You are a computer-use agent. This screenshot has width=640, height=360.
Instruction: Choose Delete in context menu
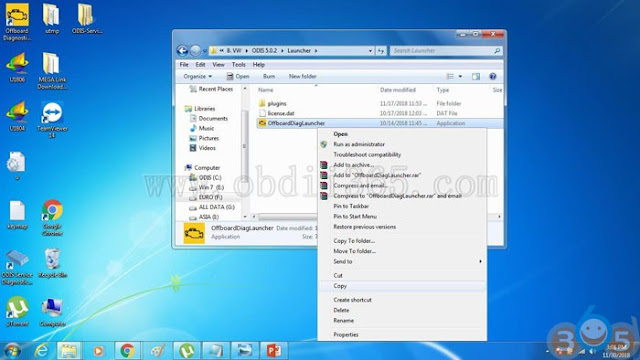pyautogui.click(x=402, y=310)
